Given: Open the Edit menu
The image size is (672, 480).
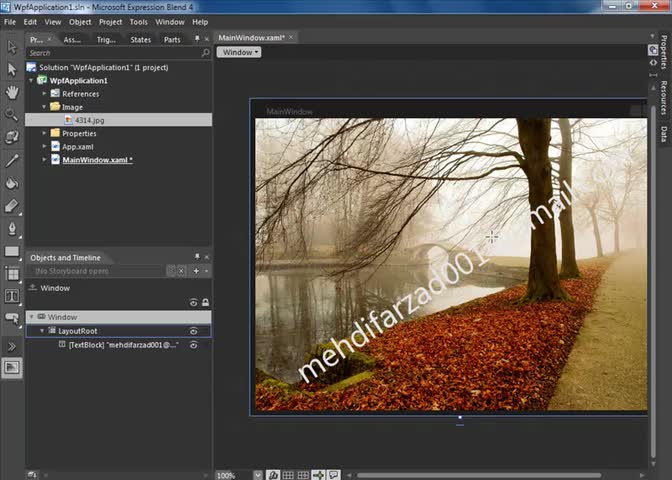Looking at the screenshot, I should click(30, 22).
